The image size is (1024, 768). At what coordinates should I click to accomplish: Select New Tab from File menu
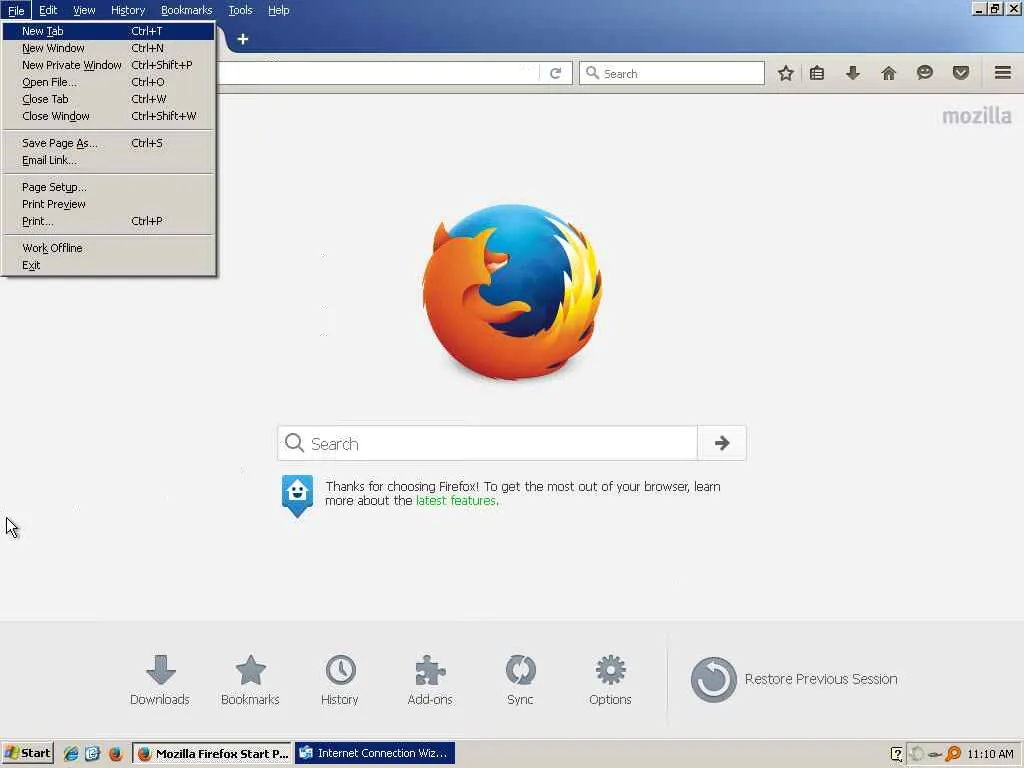108,31
